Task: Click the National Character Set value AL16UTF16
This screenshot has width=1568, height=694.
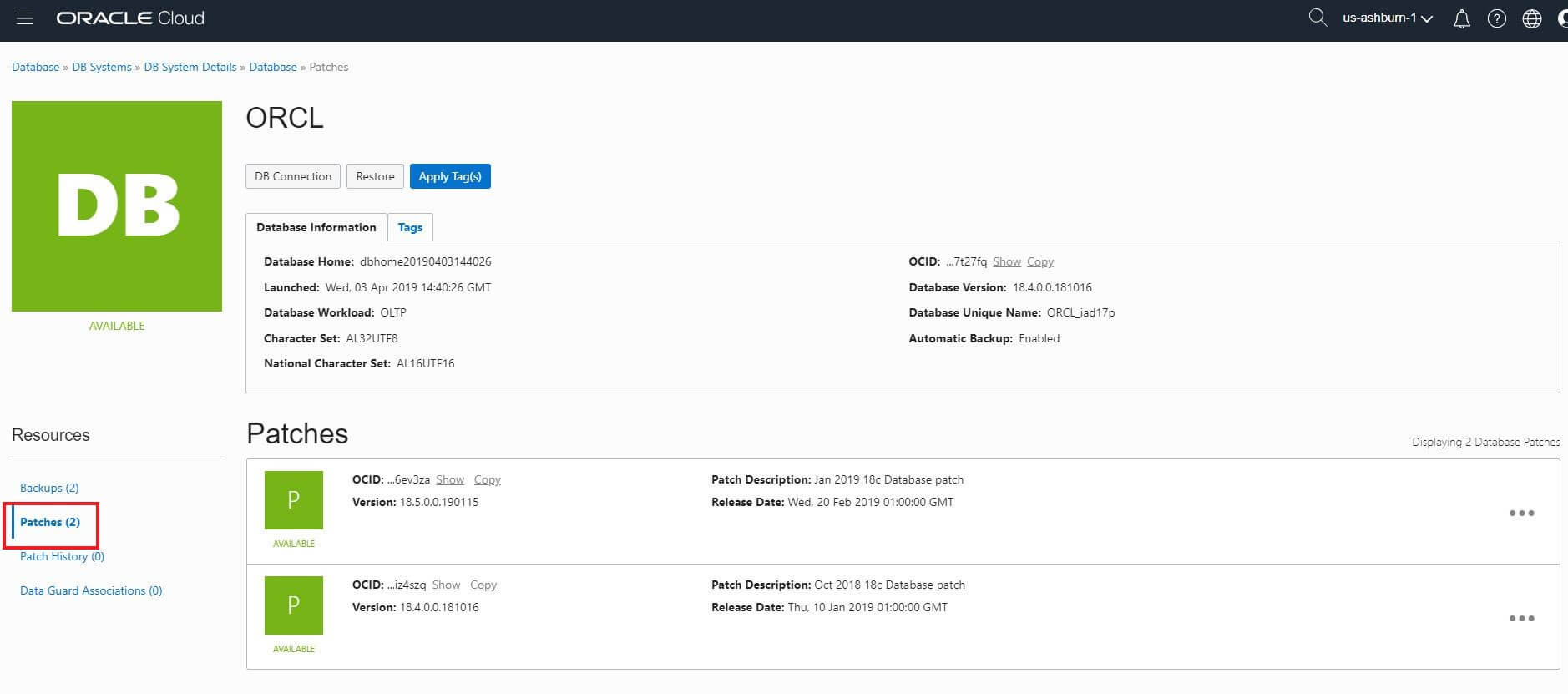Action: click(426, 363)
